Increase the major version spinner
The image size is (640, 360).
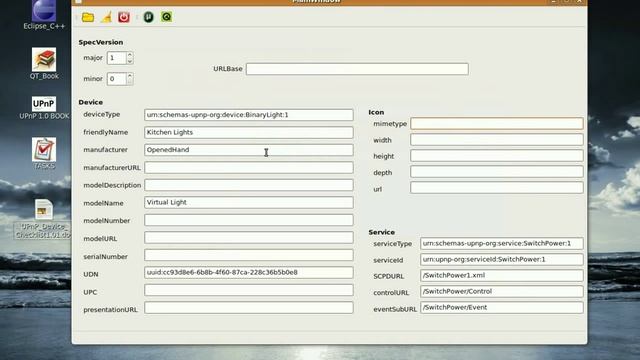pyautogui.click(x=130, y=54)
